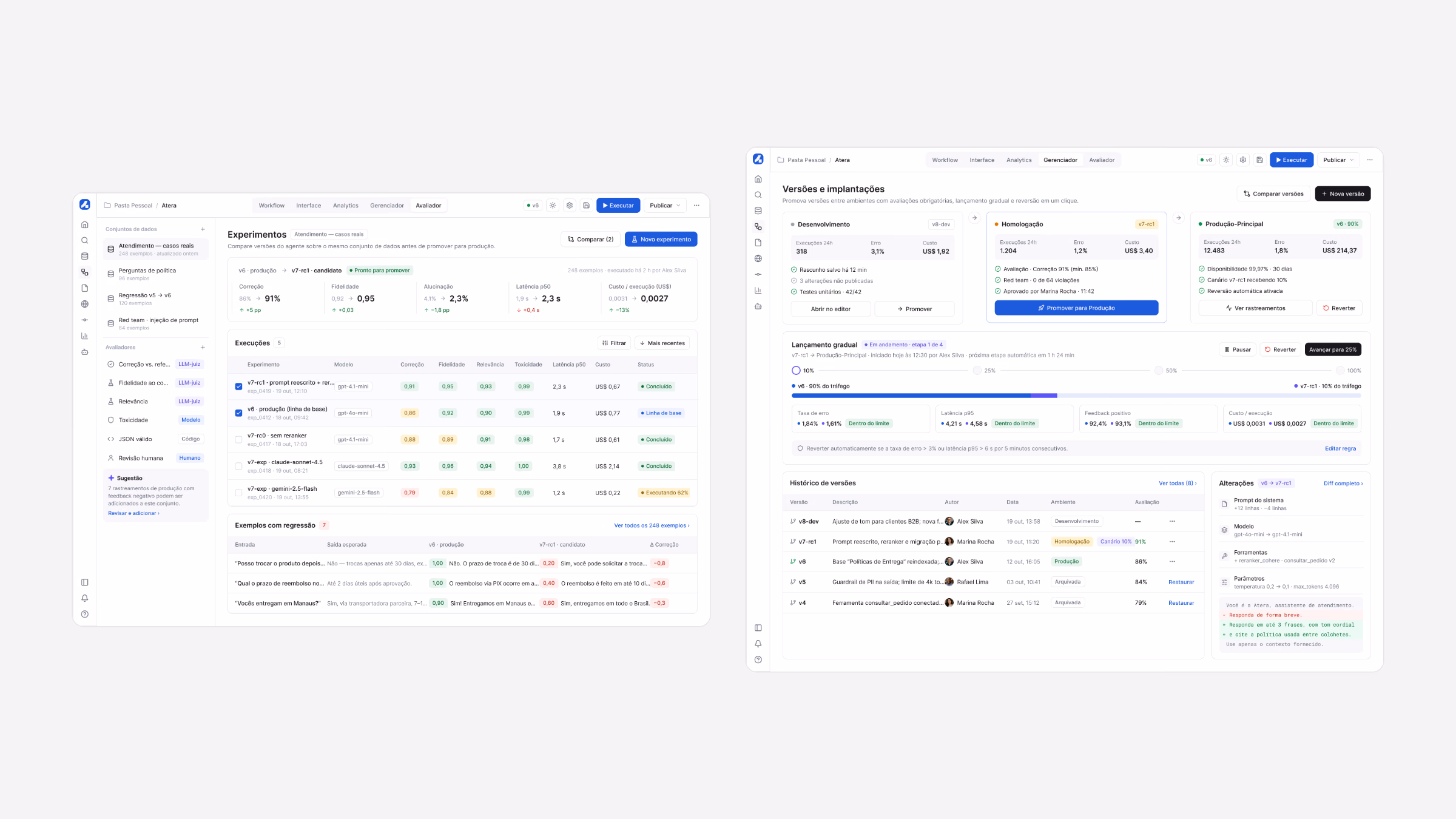Viewport: 1456px width, 819px height.
Task: Click the search icon in the Avaliador window sidebar
Action: coord(85,240)
